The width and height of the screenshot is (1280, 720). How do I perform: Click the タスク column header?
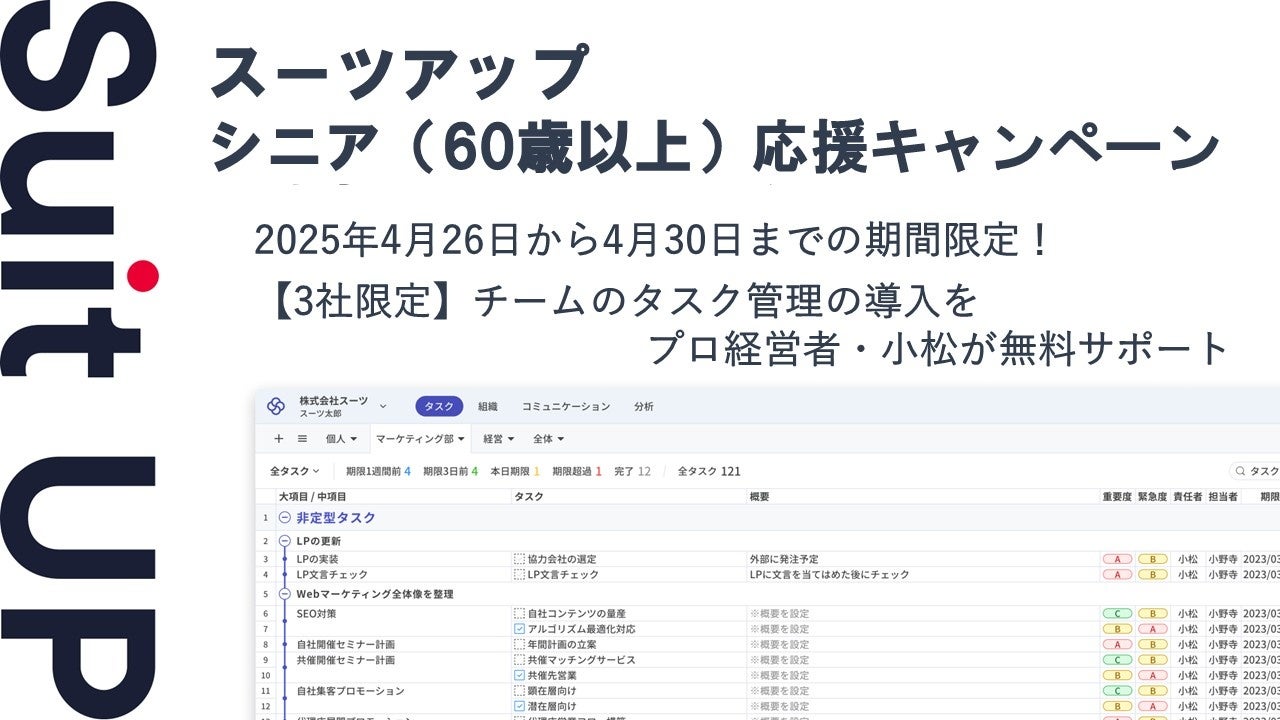point(529,496)
